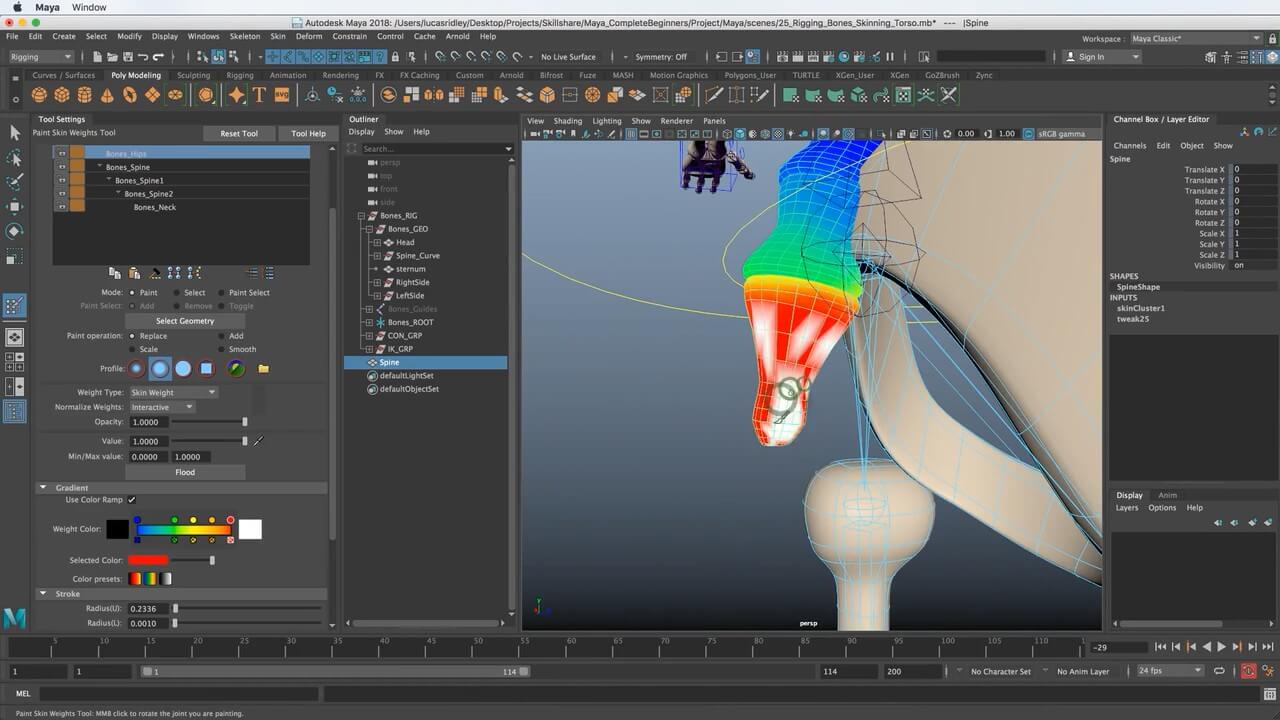Switch to the Rigging shelf tab
This screenshot has height=720, width=1280.
coord(239,75)
